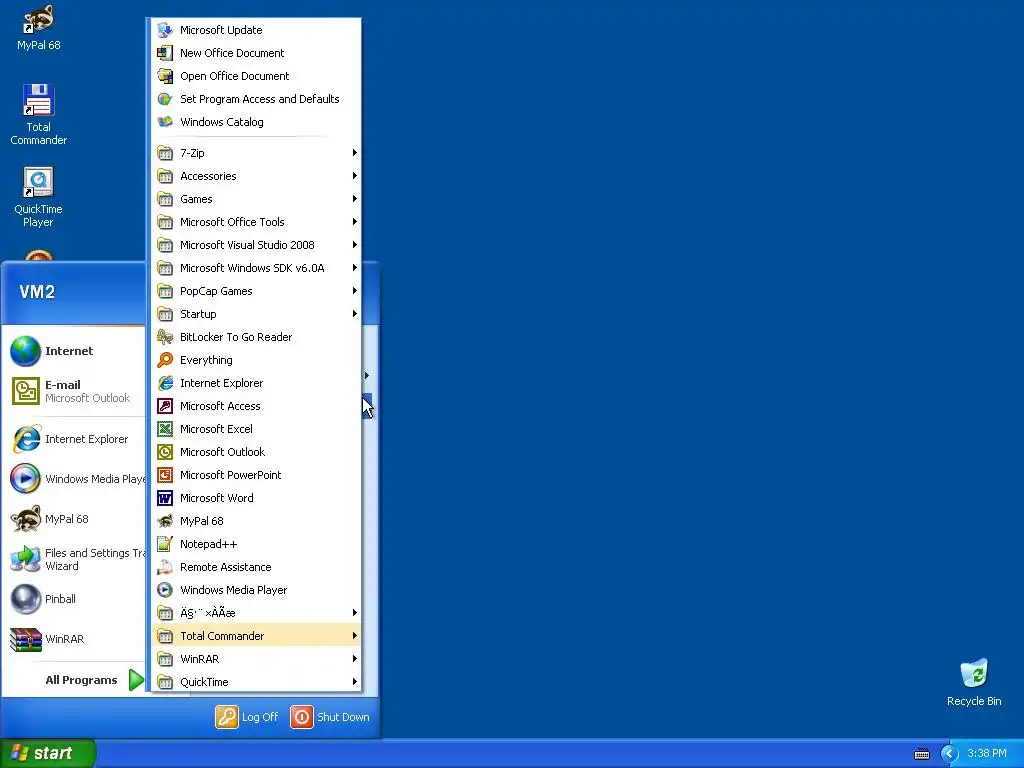This screenshot has height=768, width=1024.
Task: Click the Remote Assistance icon
Action: coord(165,567)
